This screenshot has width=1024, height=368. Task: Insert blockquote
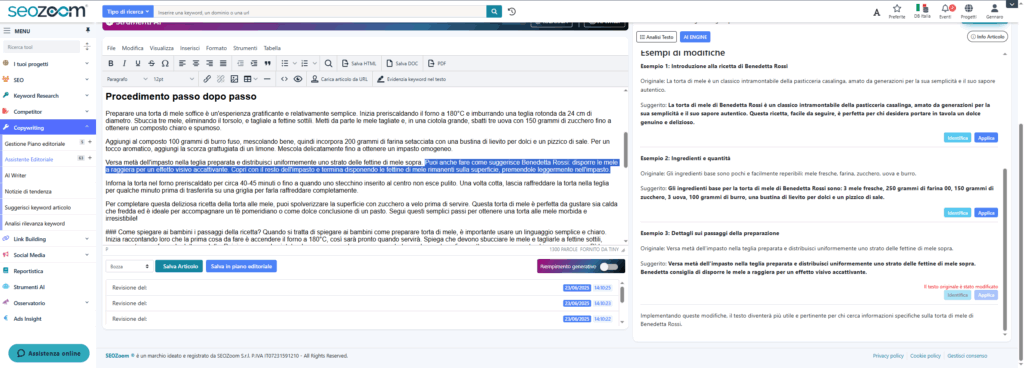click(x=267, y=63)
